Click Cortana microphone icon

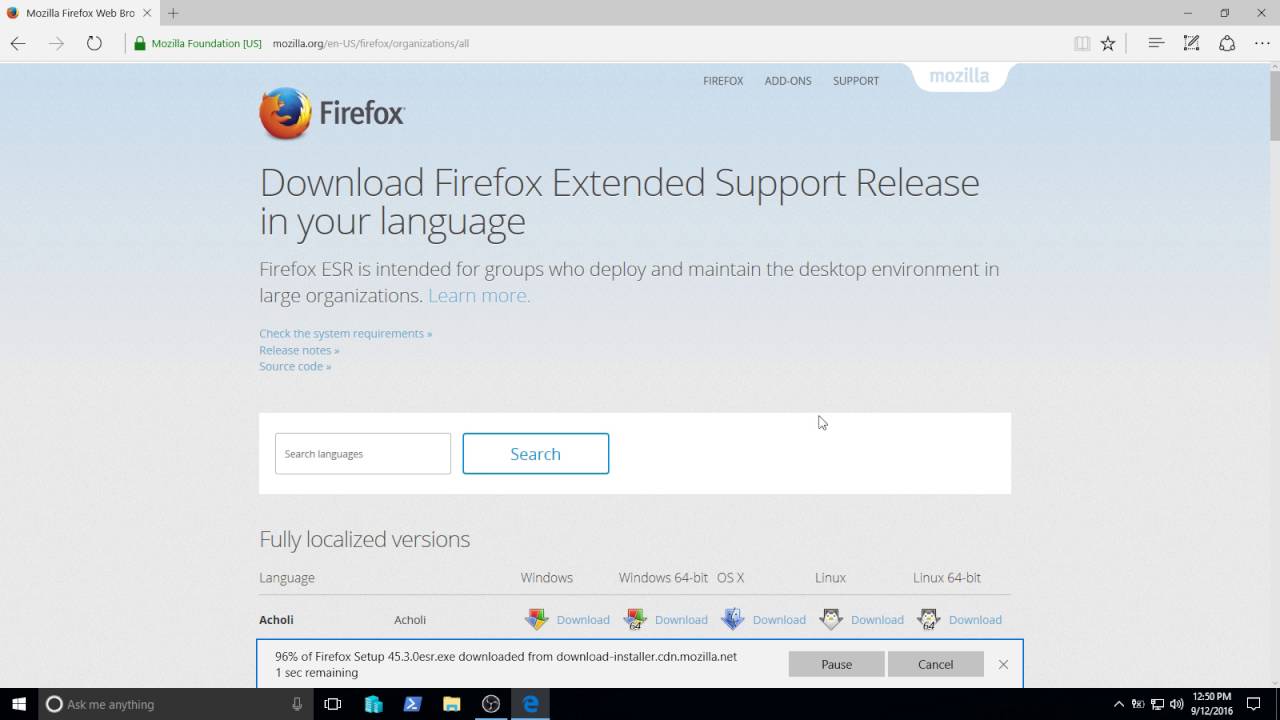tap(297, 704)
